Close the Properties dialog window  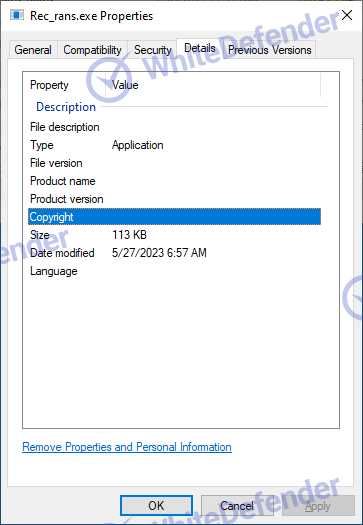click(x=347, y=15)
